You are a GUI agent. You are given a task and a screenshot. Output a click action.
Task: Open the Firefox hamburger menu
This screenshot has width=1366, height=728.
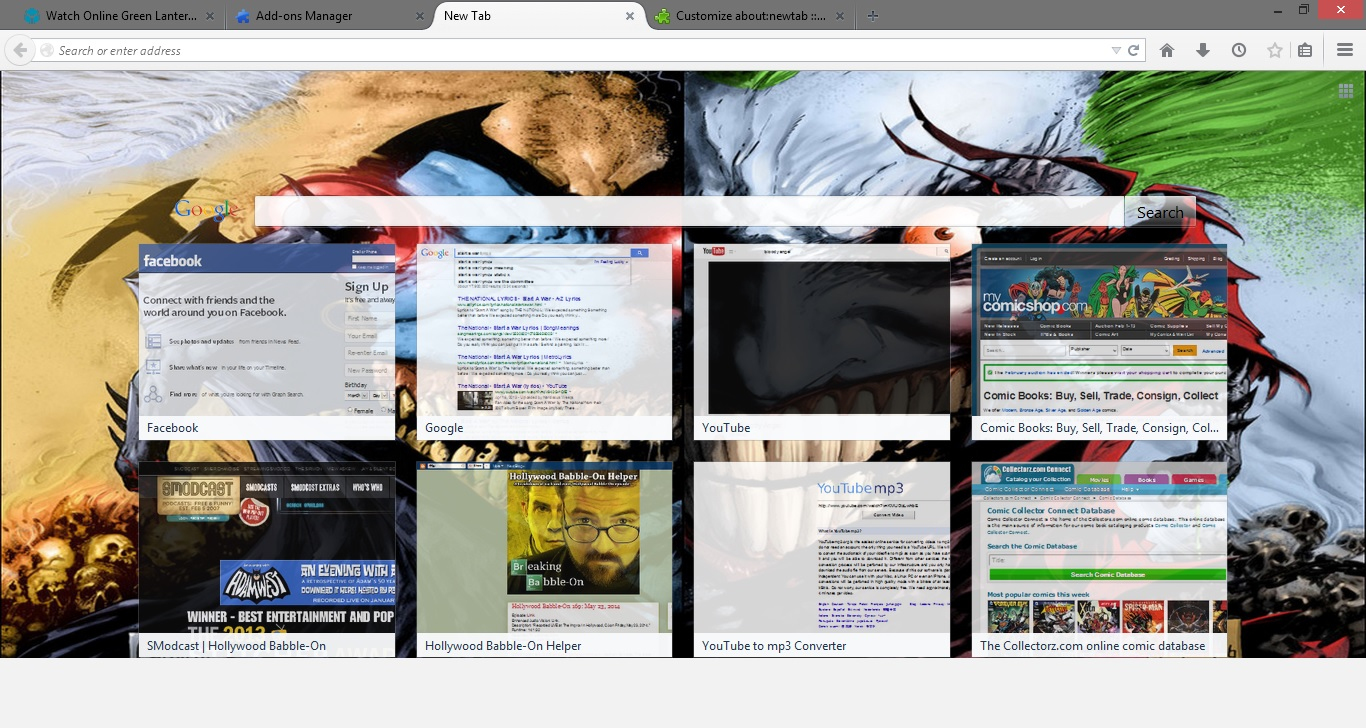click(1345, 50)
